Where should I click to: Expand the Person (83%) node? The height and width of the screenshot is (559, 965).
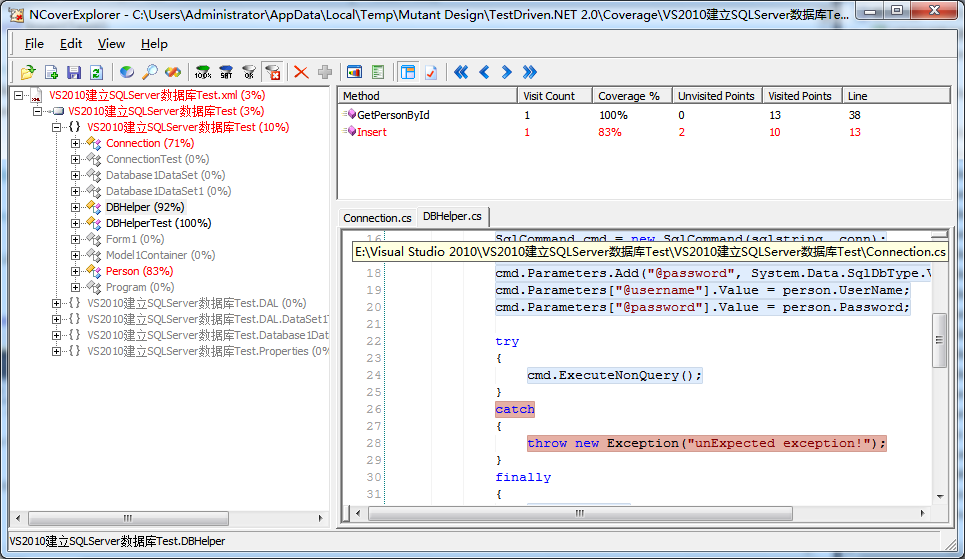pos(76,271)
